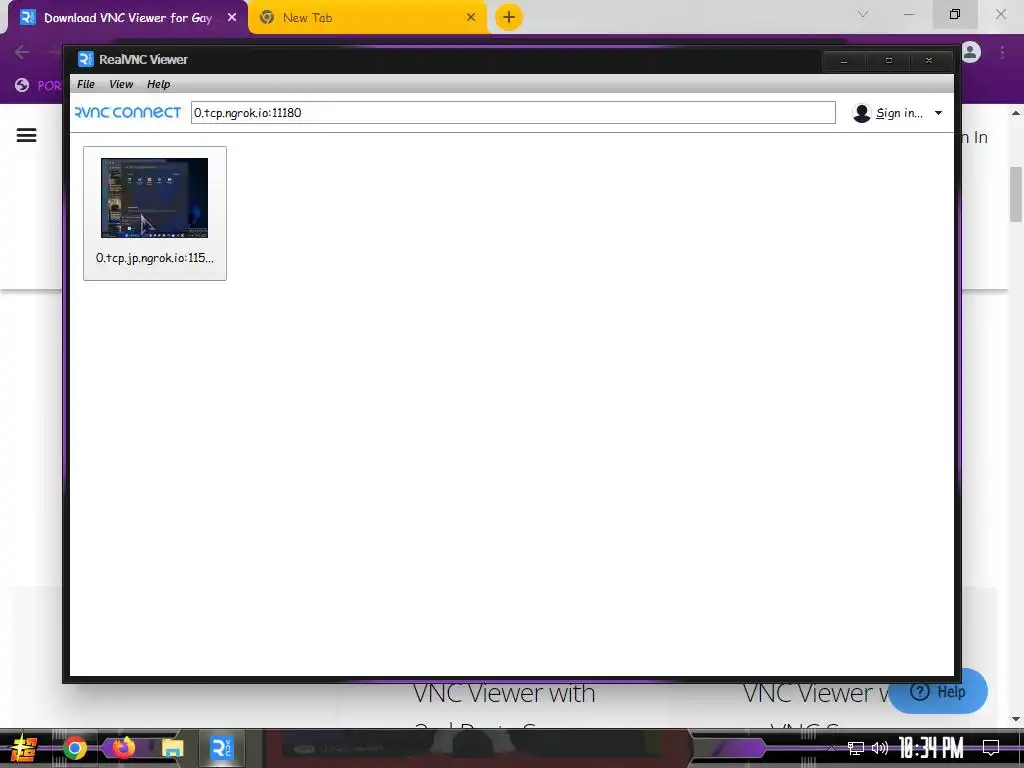Screen dimensions: 1024x768
Task: Focus the VNC server address field
Action: (513, 112)
